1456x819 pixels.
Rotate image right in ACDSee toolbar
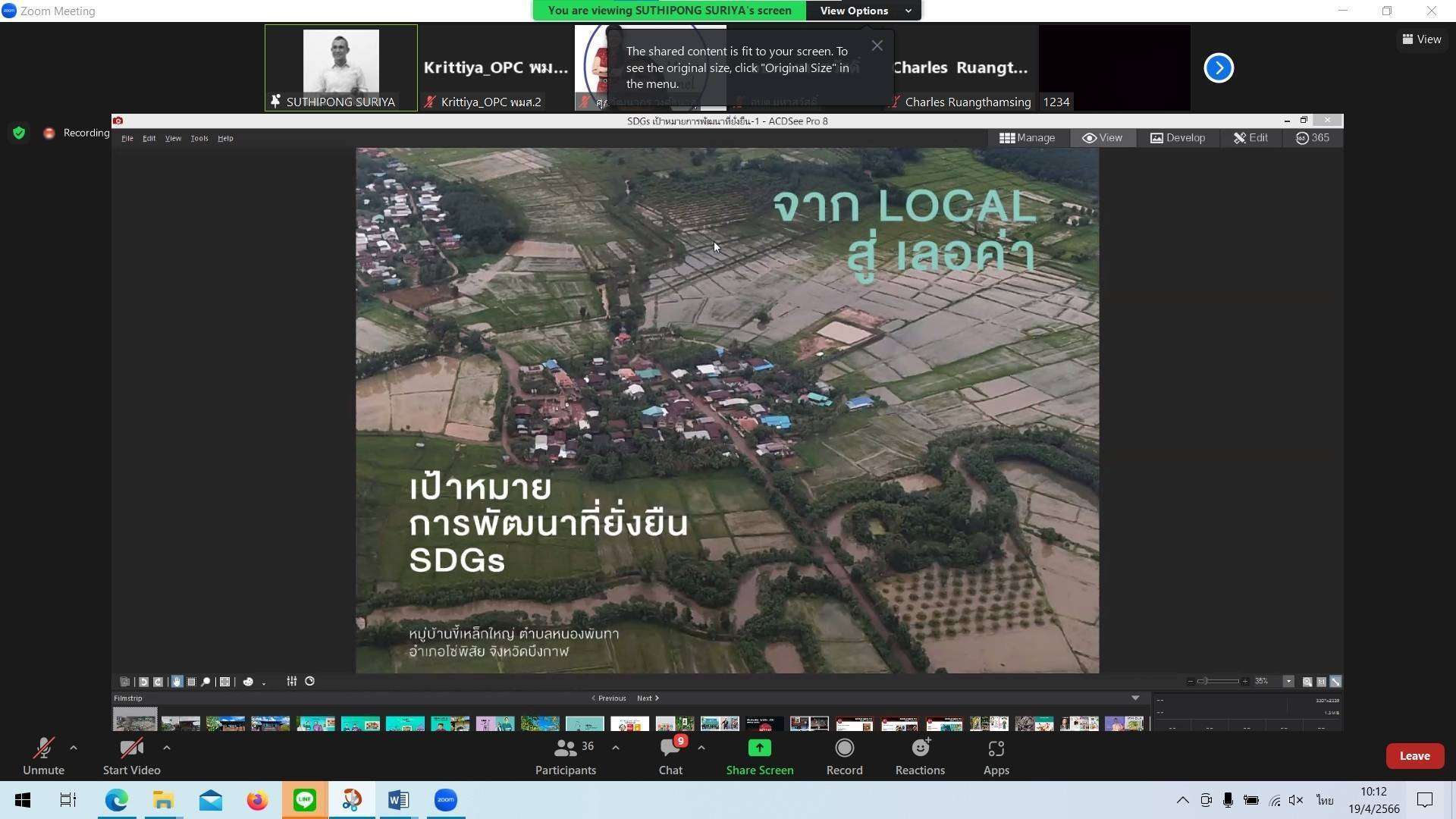click(x=158, y=682)
